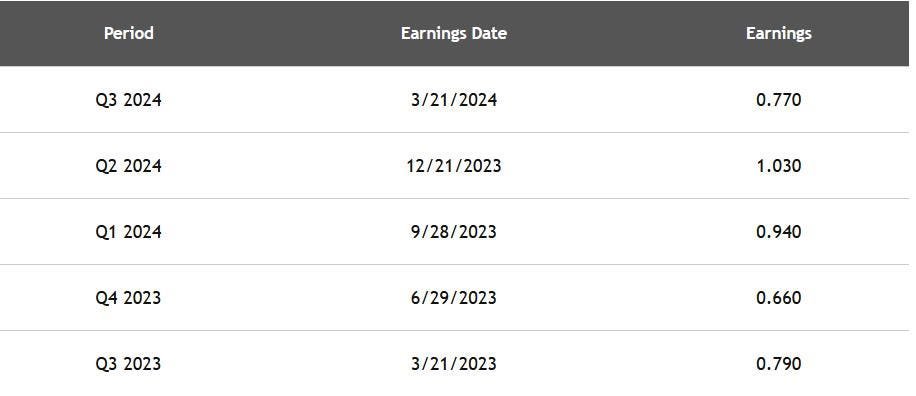Select the Q1 2024 period cell
This screenshot has height=396, width=916.
pyautogui.click(x=129, y=232)
